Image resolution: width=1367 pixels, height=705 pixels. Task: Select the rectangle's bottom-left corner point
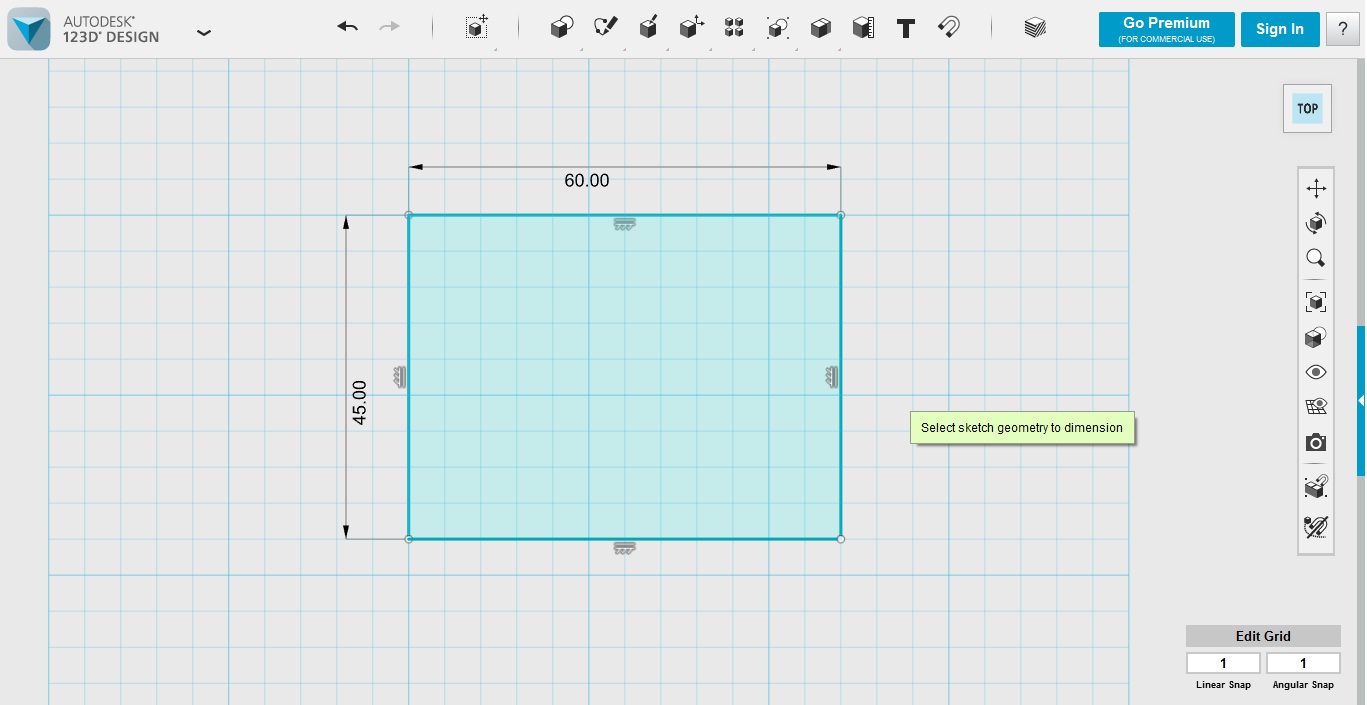tap(408, 539)
